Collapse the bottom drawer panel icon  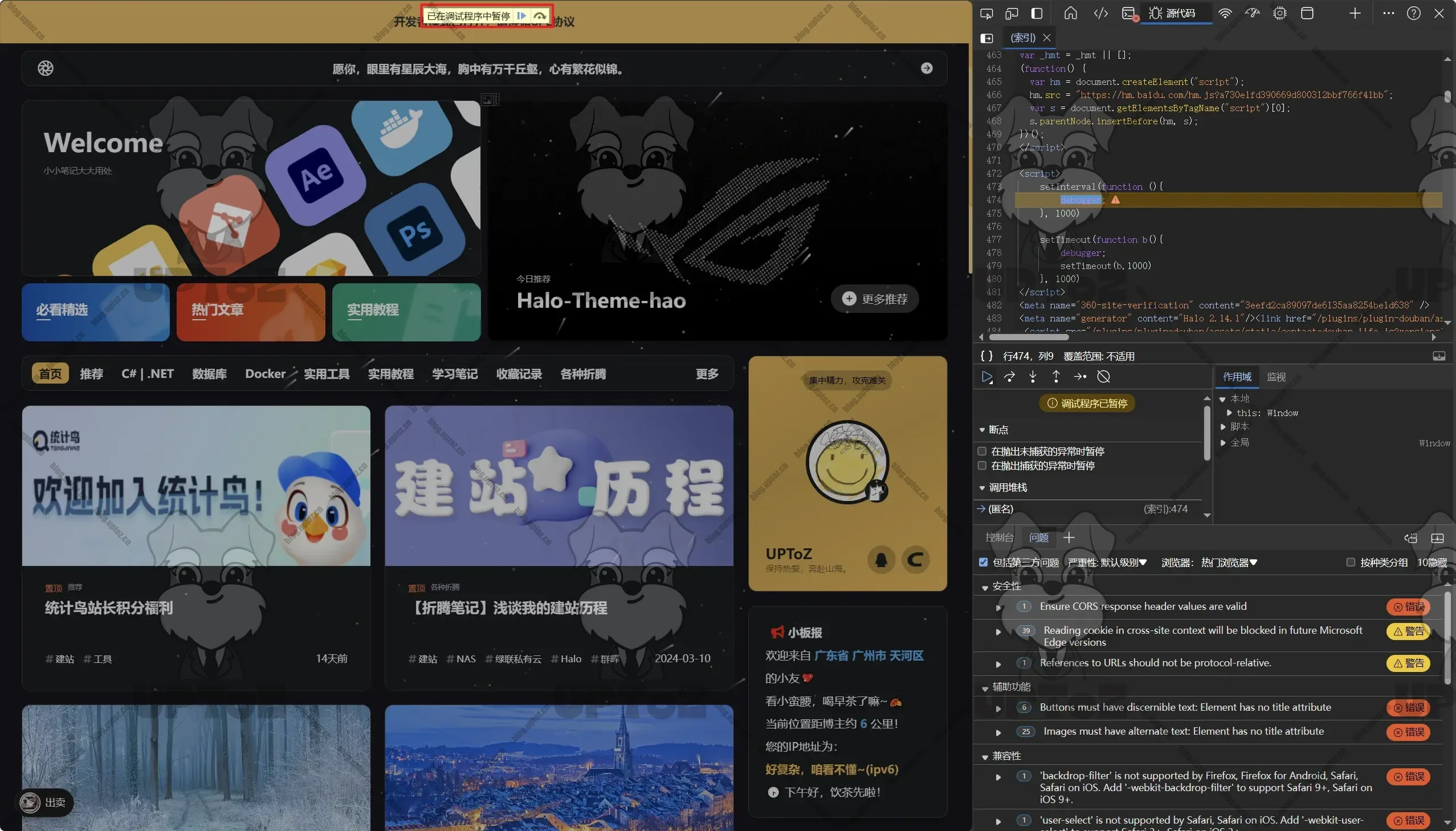click(1437, 538)
